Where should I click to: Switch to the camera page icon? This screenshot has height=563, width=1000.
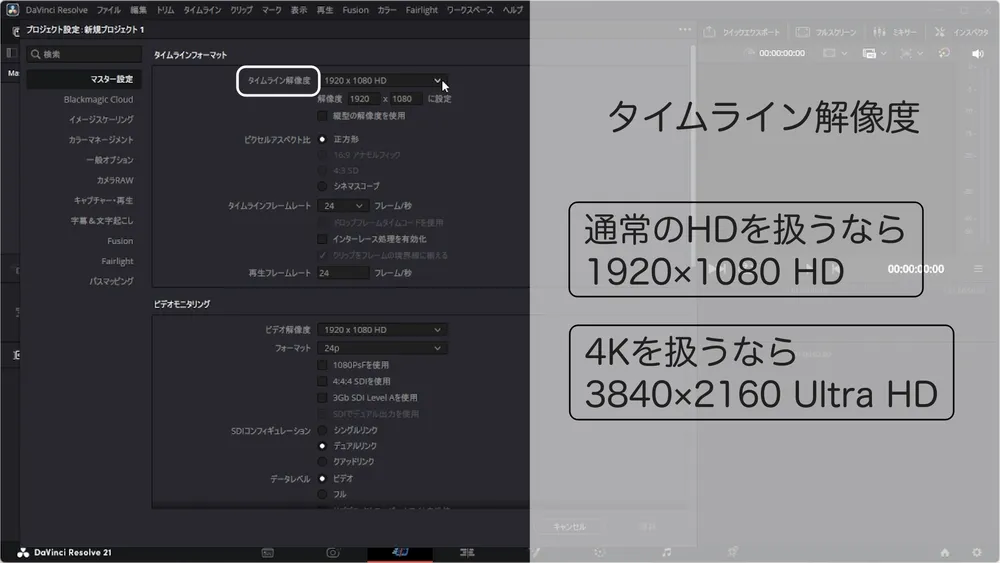(333, 553)
